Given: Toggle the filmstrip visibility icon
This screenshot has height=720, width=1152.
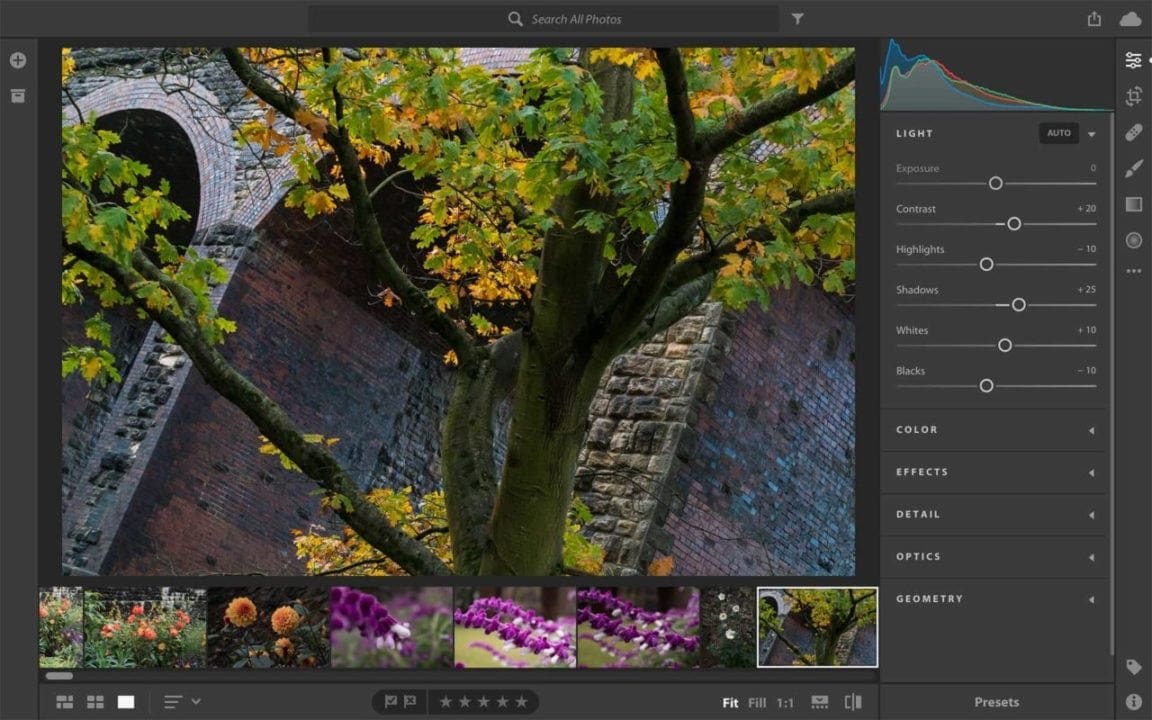Looking at the screenshot, I should point(819,702).
